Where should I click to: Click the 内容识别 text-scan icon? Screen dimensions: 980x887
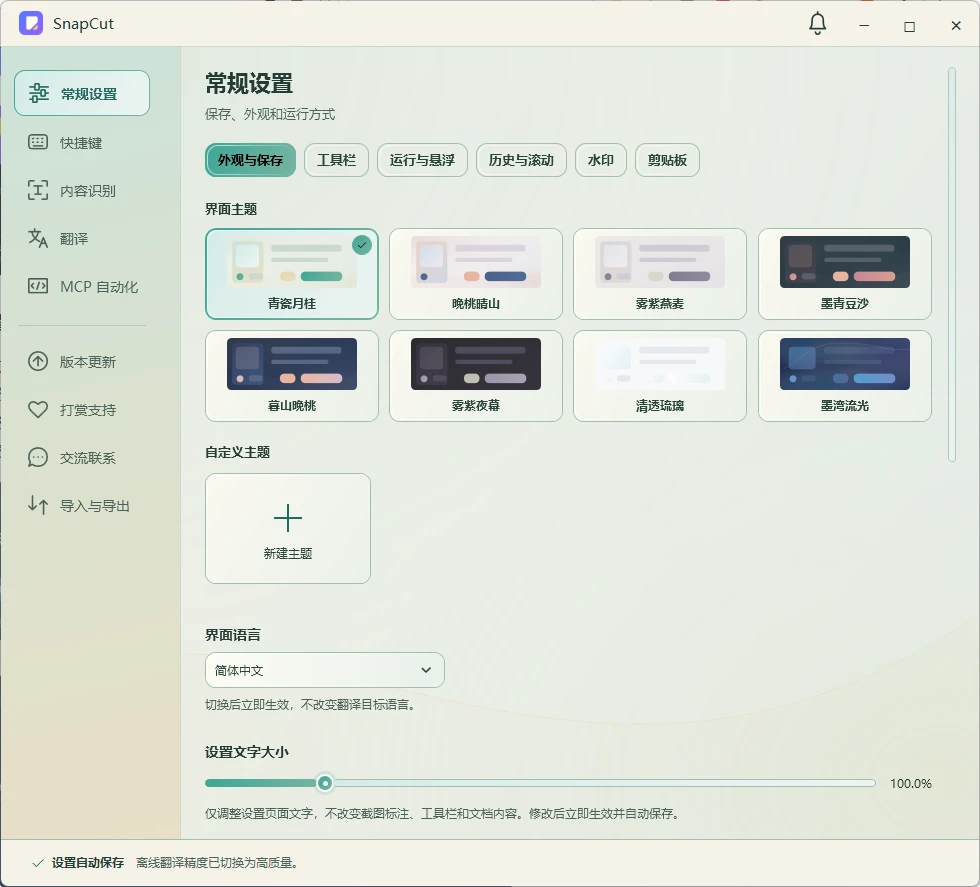tap(38, 190)
